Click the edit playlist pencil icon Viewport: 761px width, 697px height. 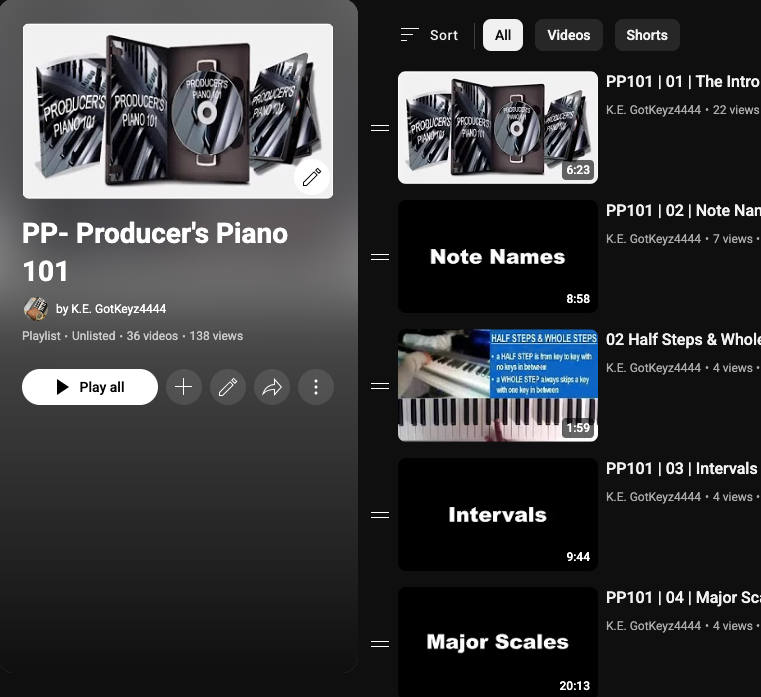(228, 387)
